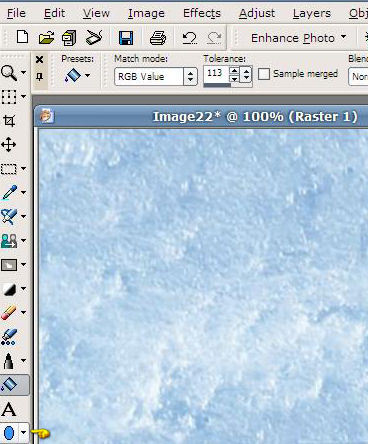Screen dimensions: 368x444
Task: Expand the Clone Brush flyout arrow
Action: coord(23,240)
